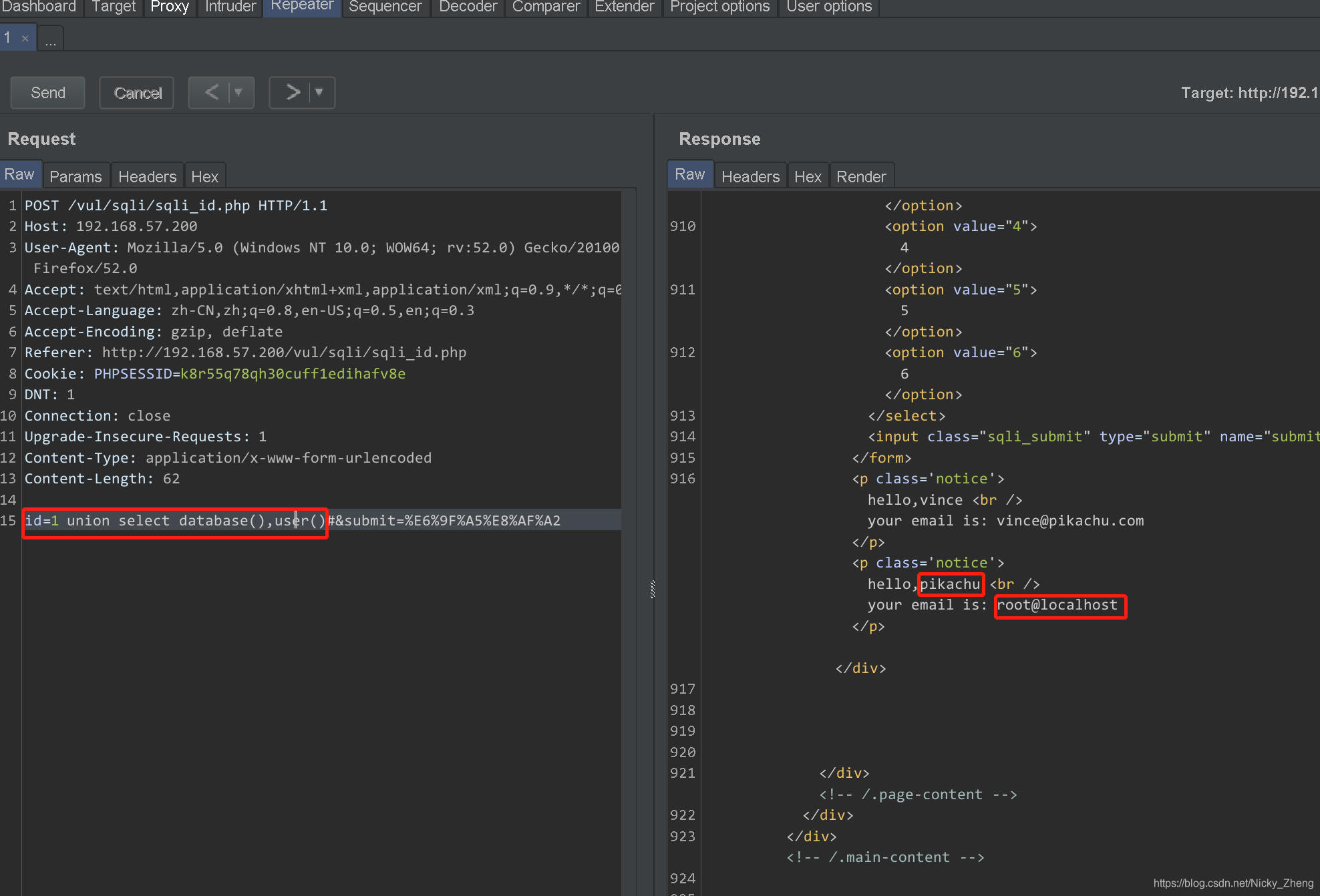This screenshot has height=896, width=1320.
Task: Go to the Intruder tab
Action: [x=230, y=7]
